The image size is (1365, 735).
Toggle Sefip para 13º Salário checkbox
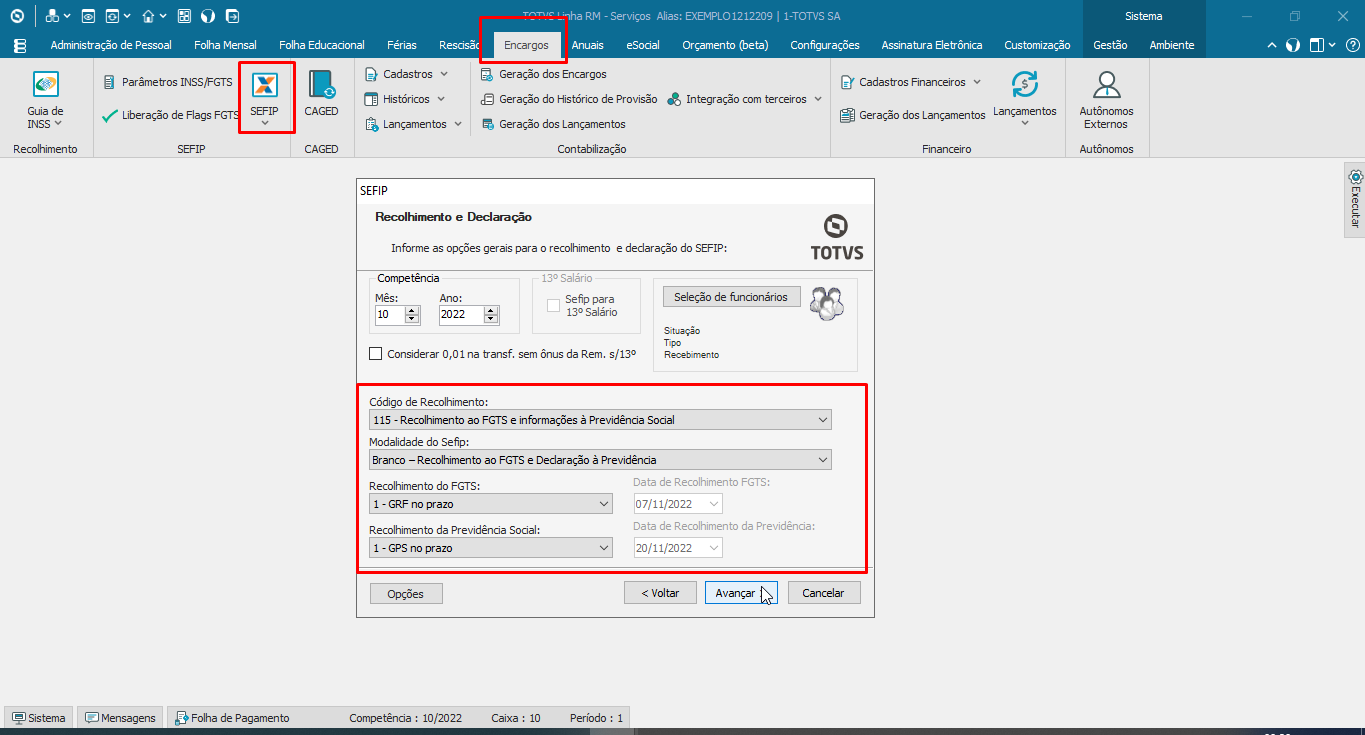[x=553, y=305]
